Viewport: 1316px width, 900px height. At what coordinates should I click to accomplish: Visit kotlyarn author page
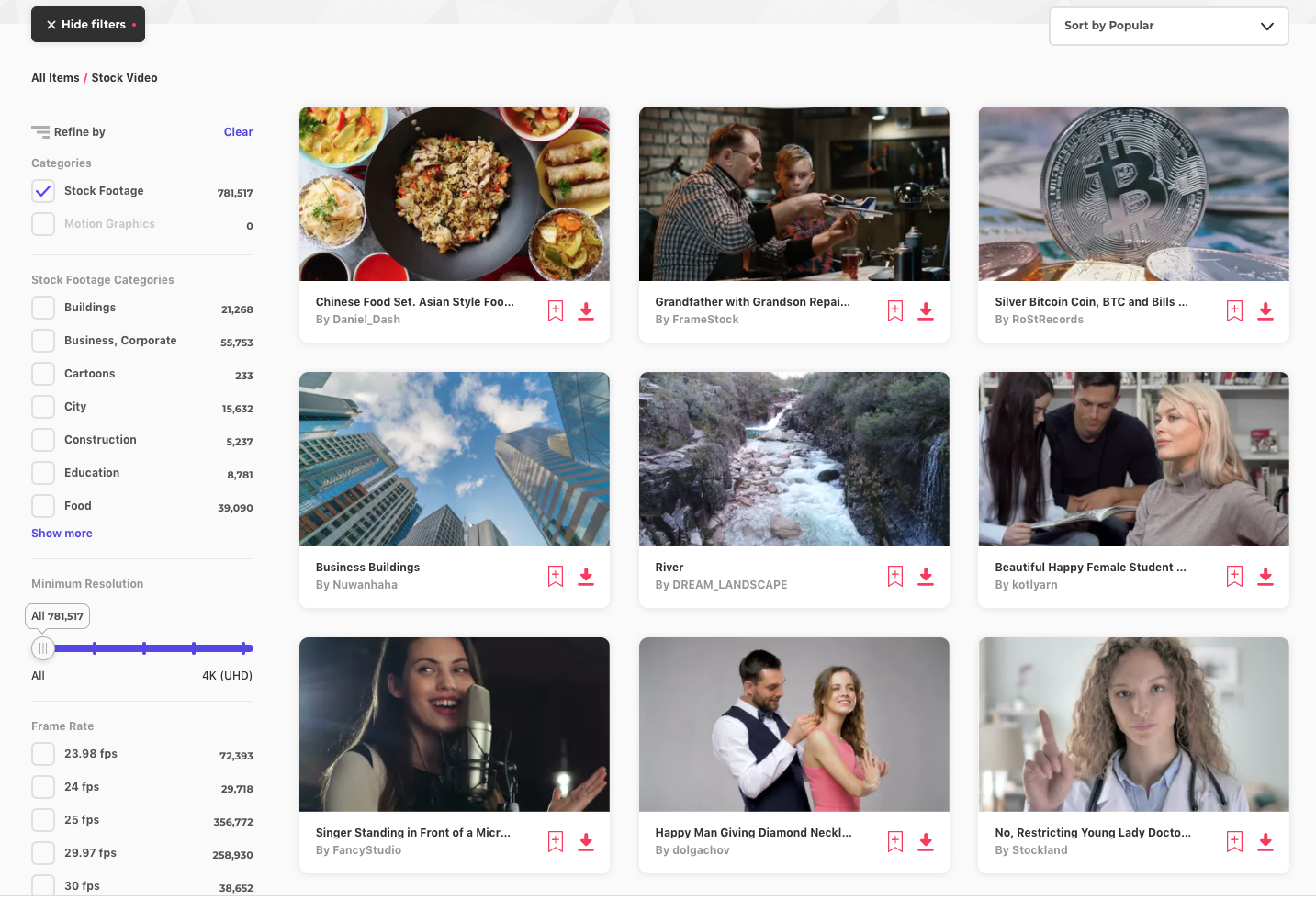1035,585
